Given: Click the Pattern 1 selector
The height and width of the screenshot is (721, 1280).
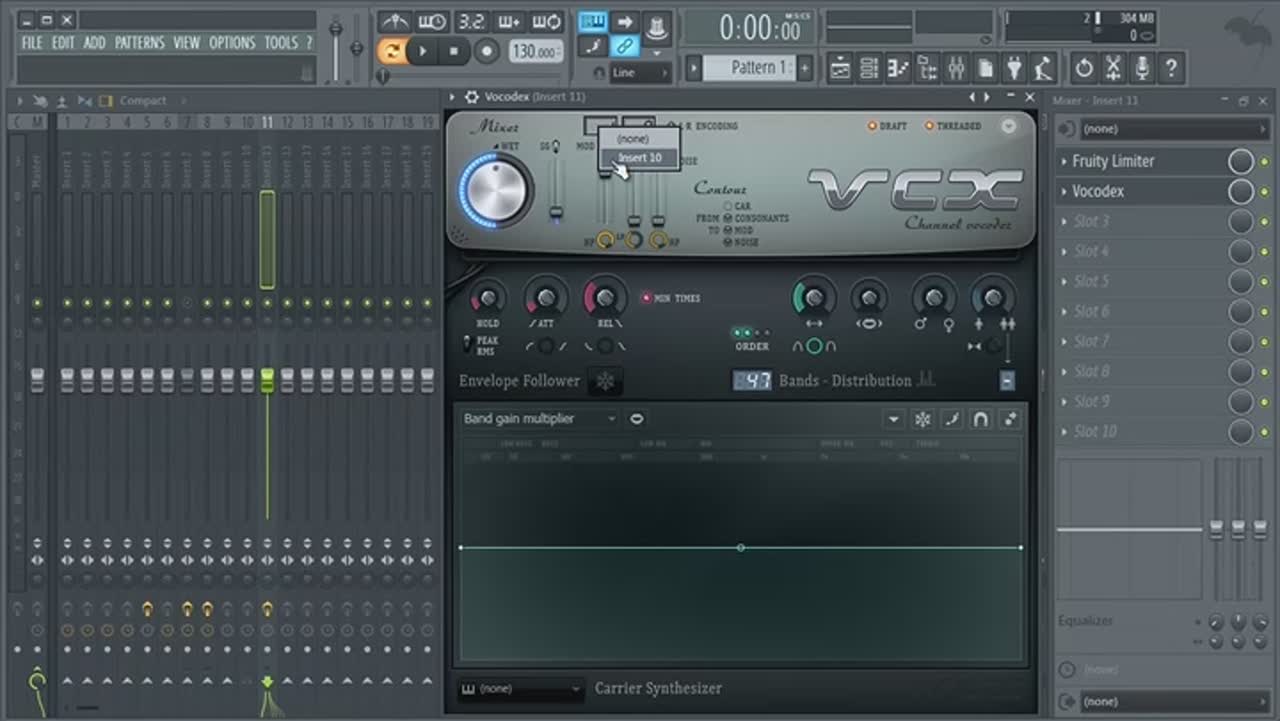Looking at the screenshot, I should [x=749, y=68].
